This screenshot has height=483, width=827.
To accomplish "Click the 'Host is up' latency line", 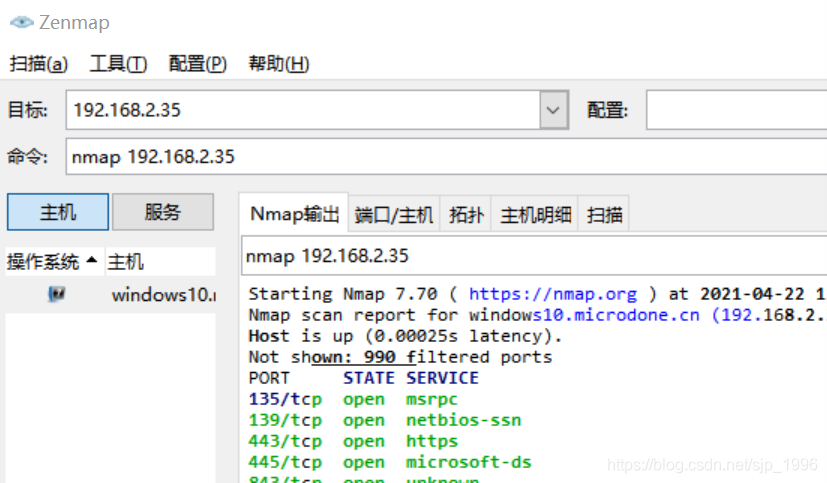I will pos(405,336).
